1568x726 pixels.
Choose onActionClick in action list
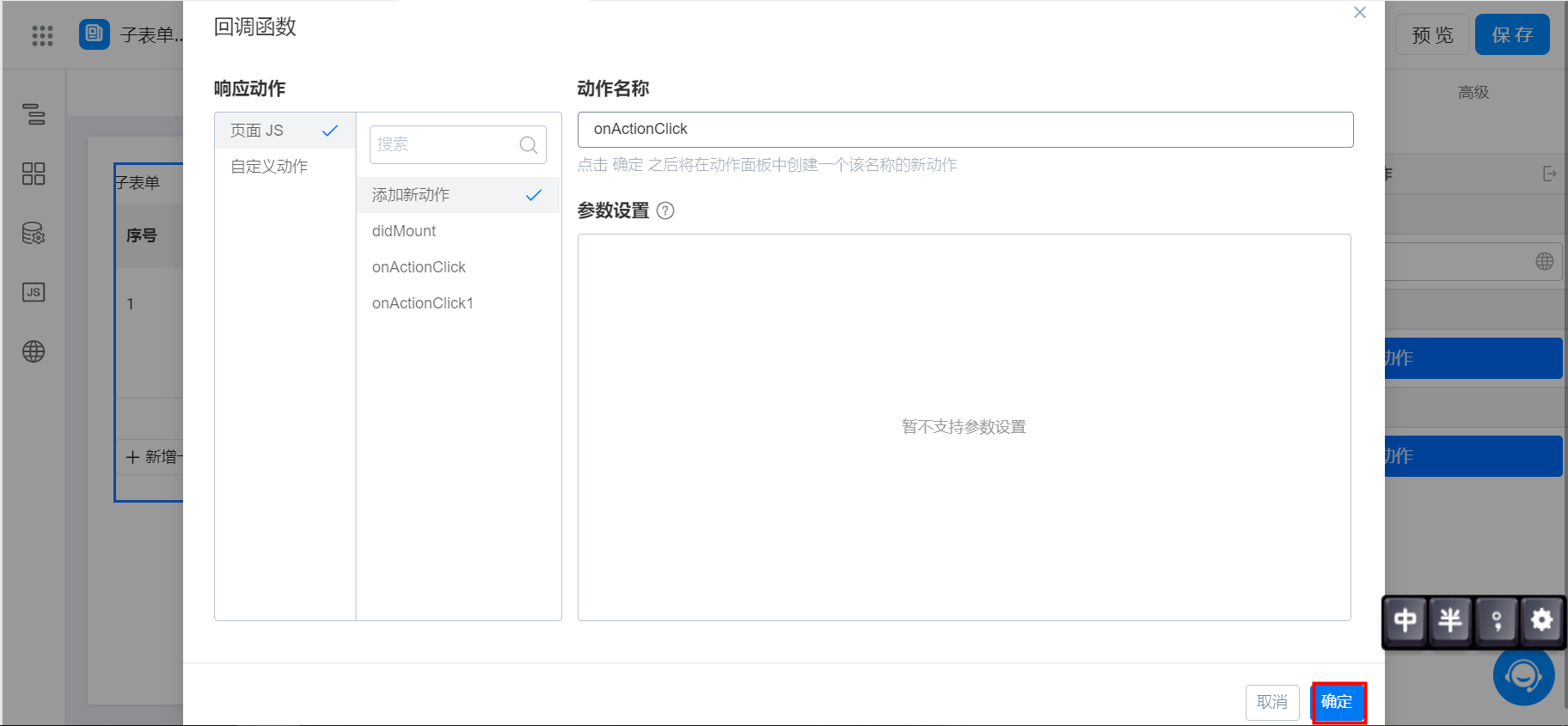(x=457, y=267)
